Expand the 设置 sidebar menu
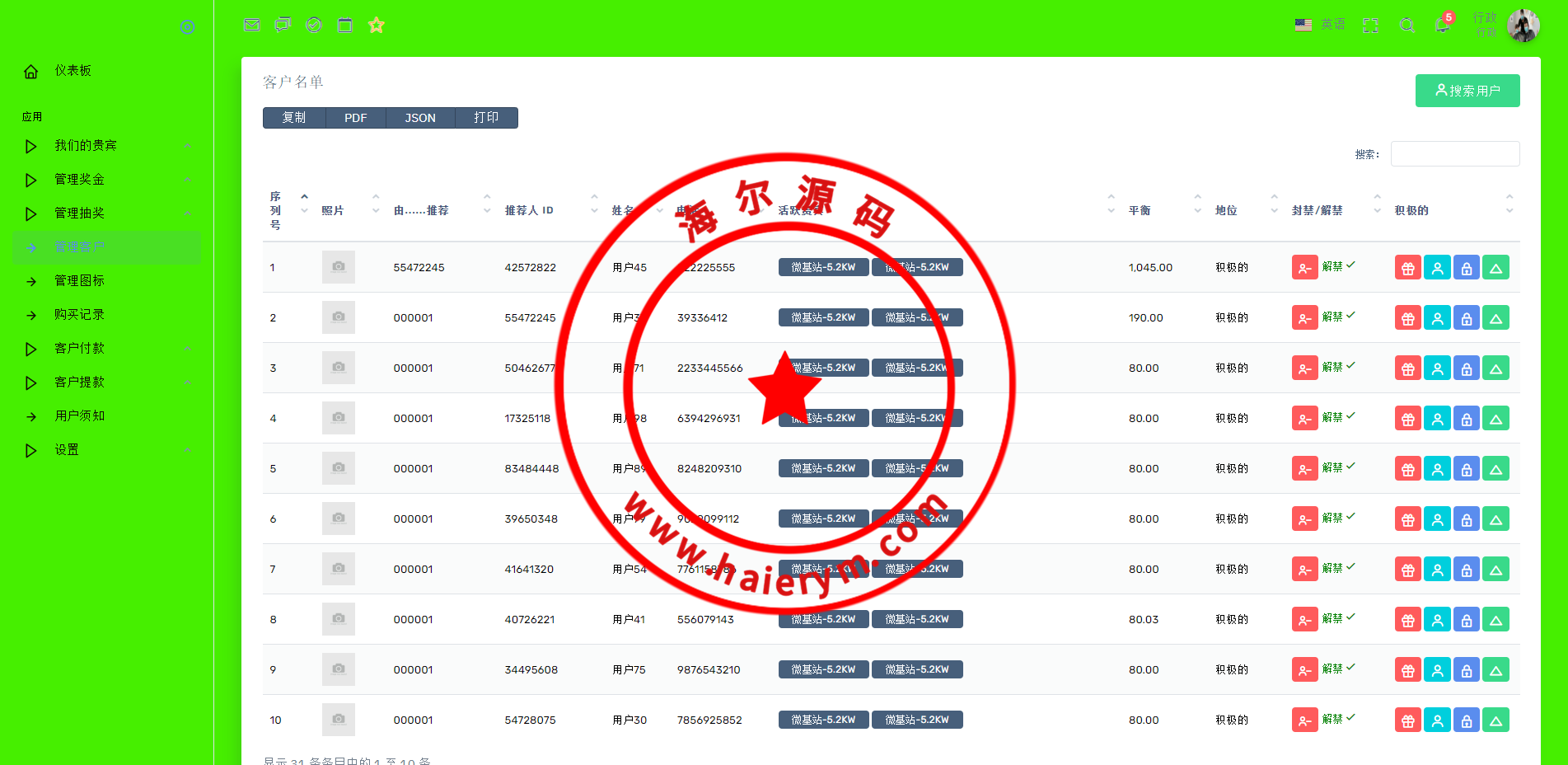 click(67, 450)
